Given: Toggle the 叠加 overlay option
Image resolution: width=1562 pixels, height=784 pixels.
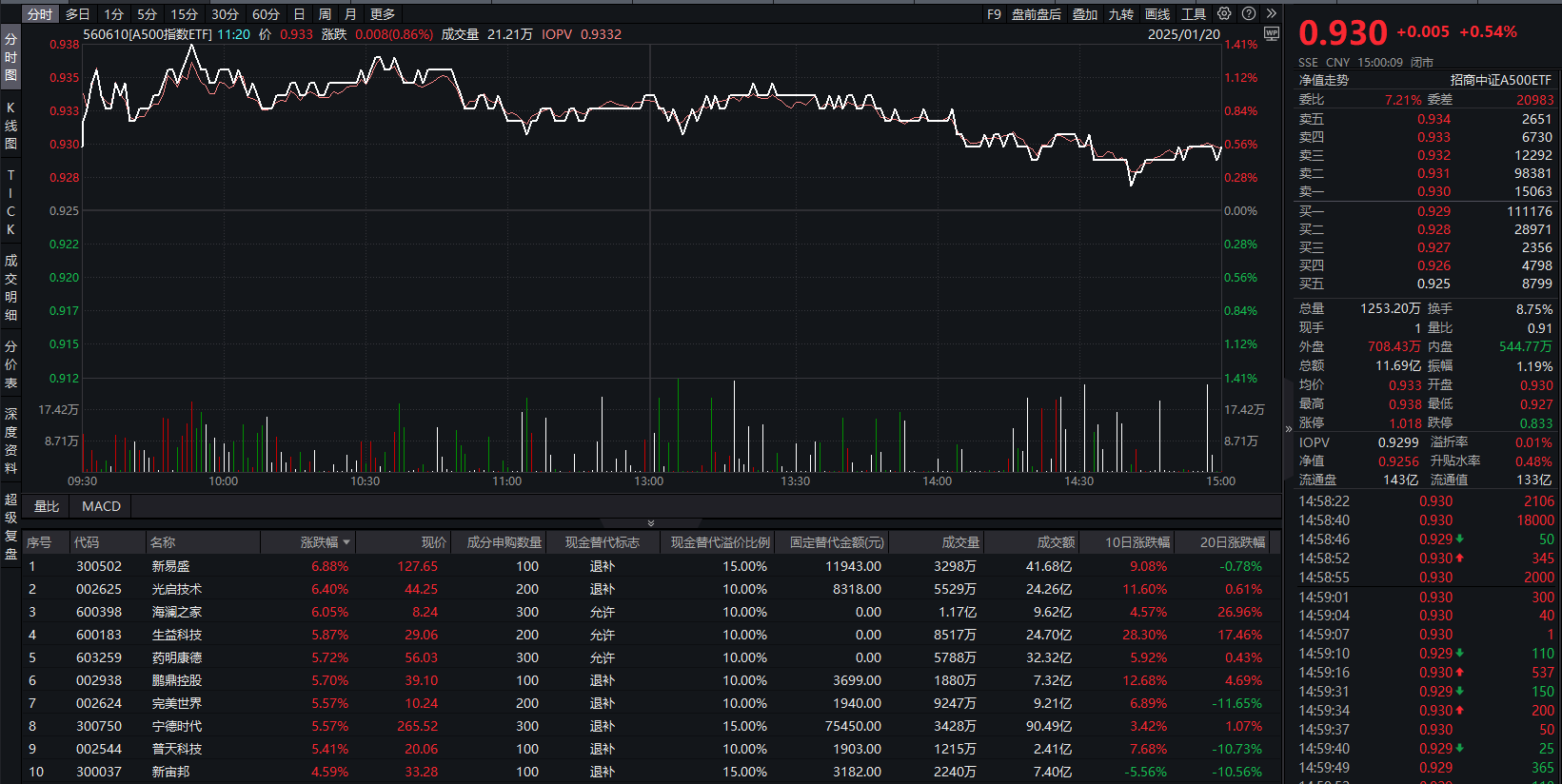Looking at the screenshot, I should point(1085,14).
